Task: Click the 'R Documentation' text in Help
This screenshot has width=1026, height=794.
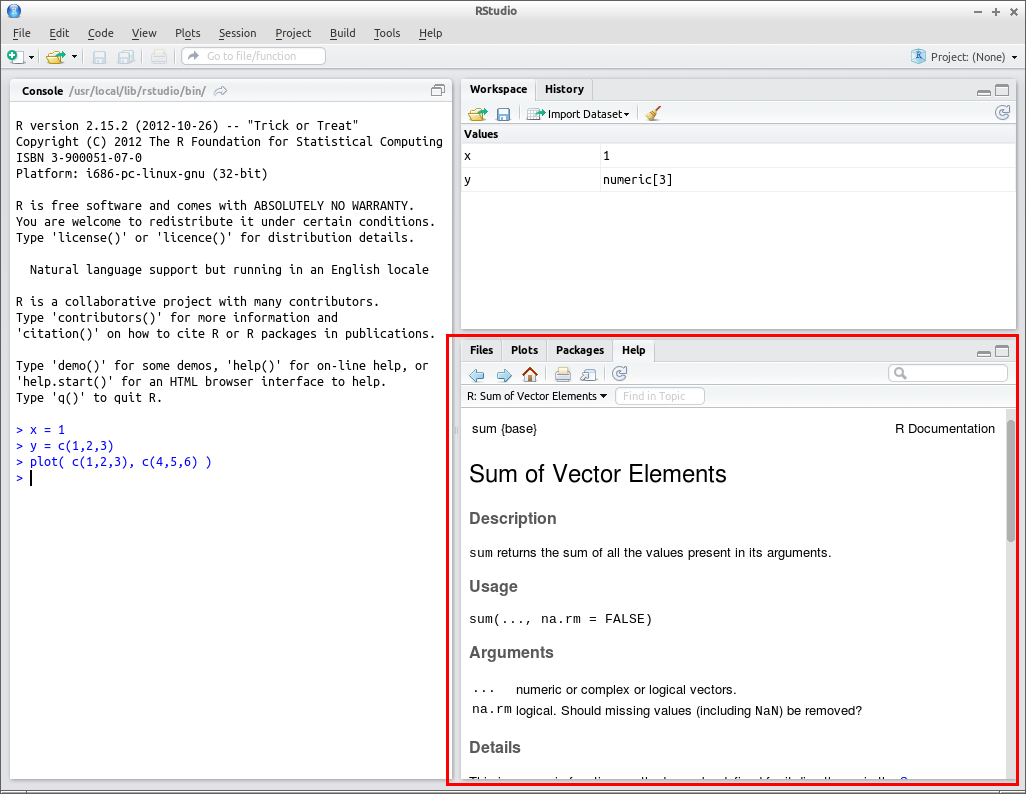Action: click(945, 429)
